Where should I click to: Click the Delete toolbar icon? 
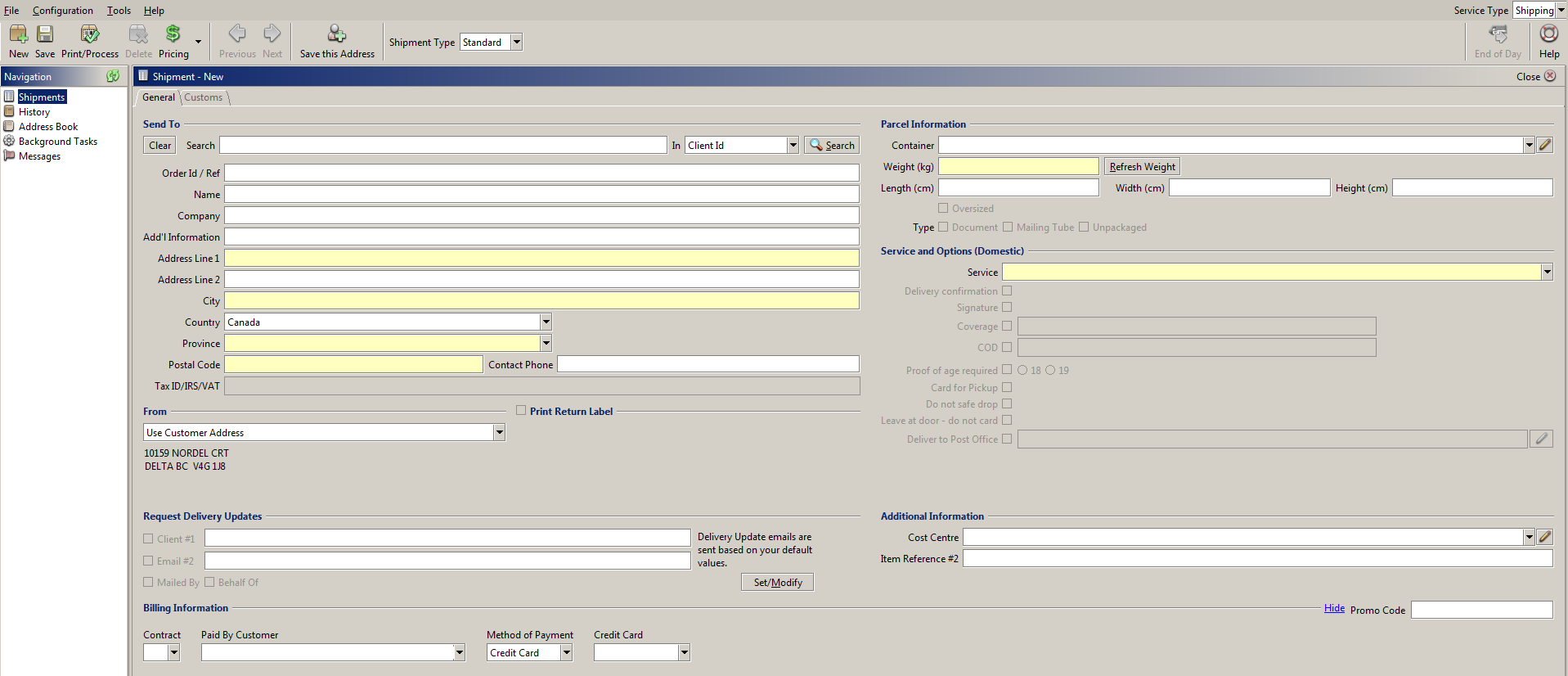click(138, 34)
